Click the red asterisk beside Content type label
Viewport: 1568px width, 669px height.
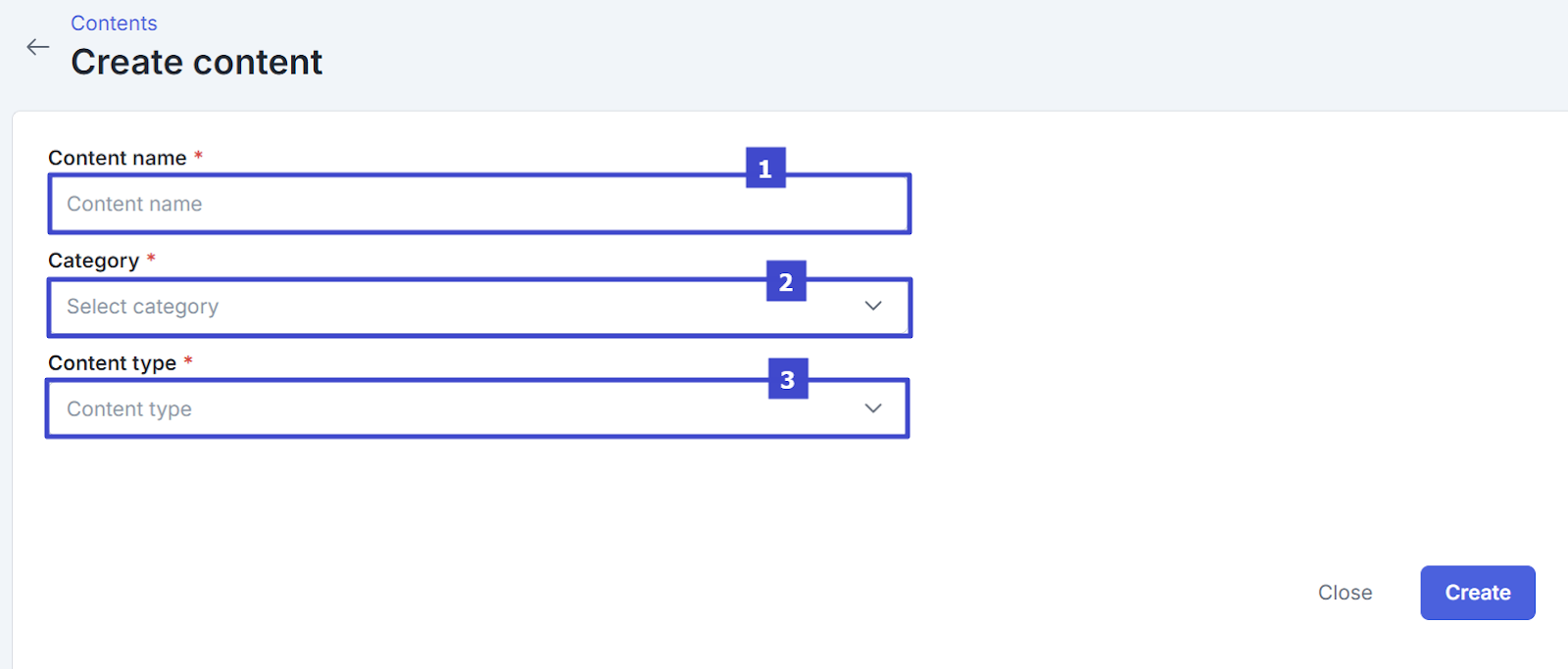tap(188, 361)
